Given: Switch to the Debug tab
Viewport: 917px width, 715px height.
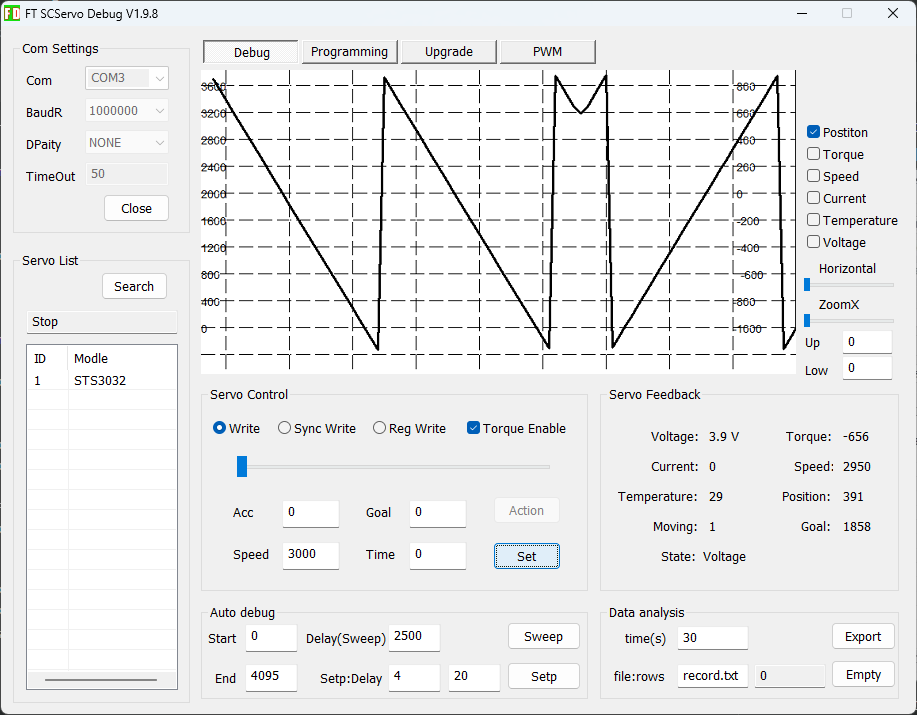Looking at the screenshot, I should point(251,52).
